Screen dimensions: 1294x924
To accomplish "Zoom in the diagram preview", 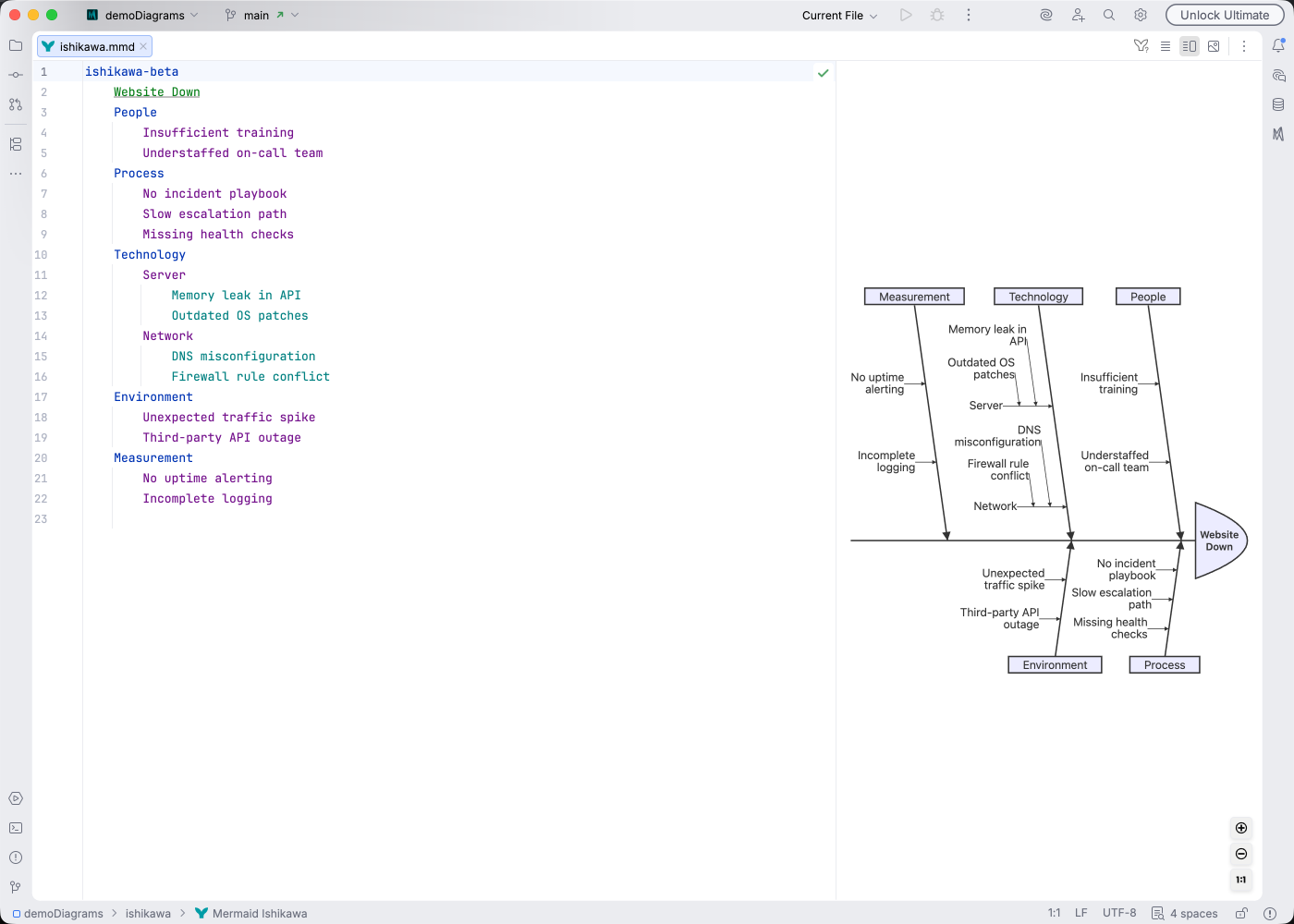I will pyautogui.click(x=1241, y=828).
